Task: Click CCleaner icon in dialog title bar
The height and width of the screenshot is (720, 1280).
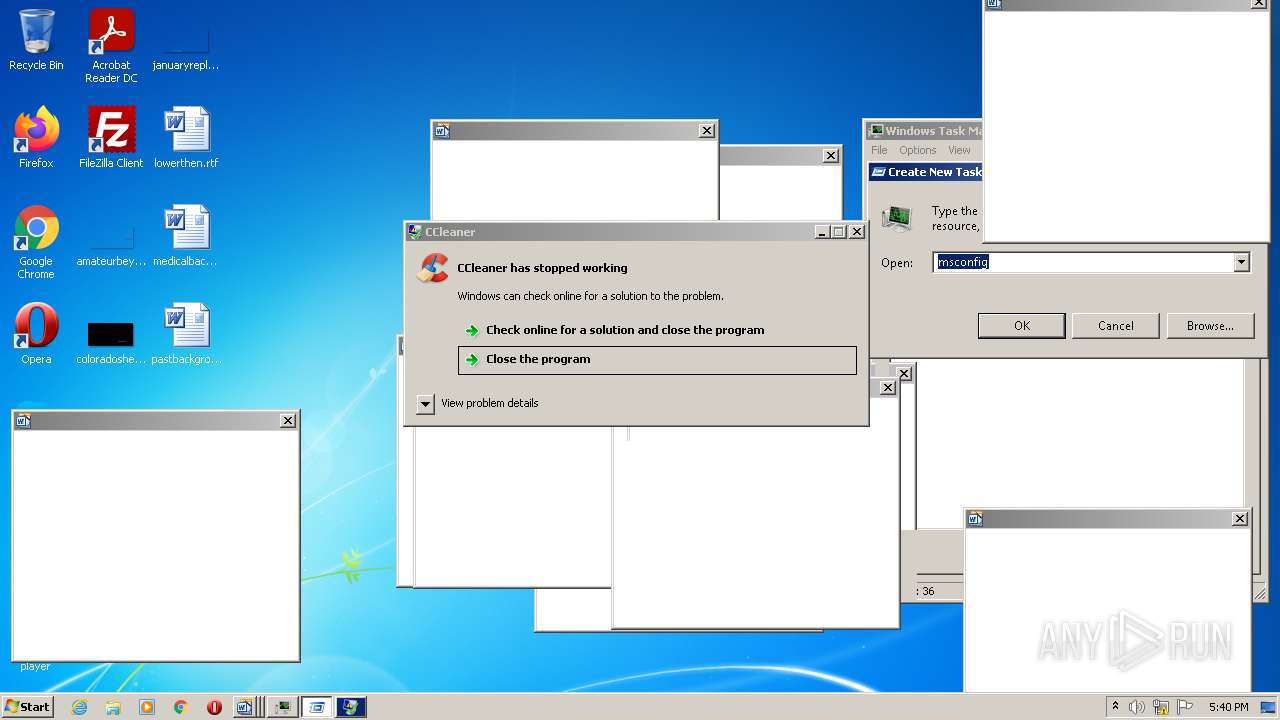Action: pos(415,232)
